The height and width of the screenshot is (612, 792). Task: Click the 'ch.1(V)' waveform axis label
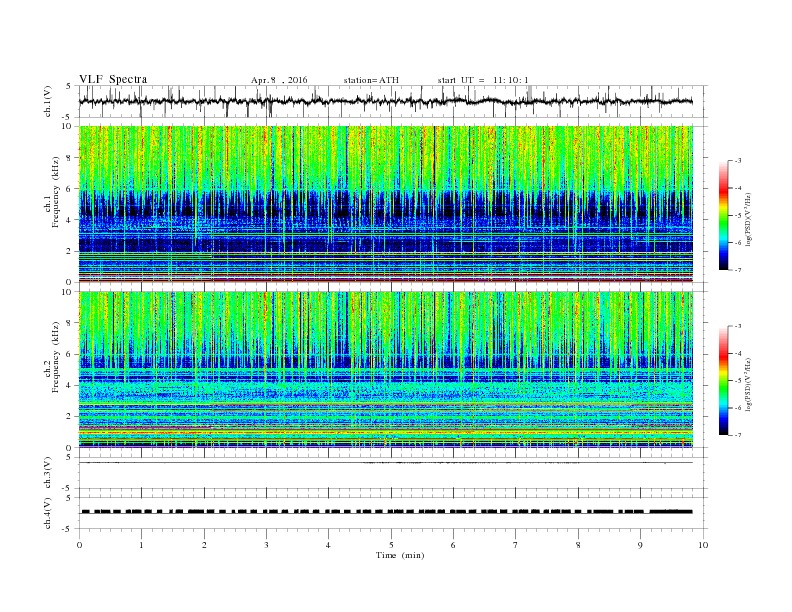48,101
